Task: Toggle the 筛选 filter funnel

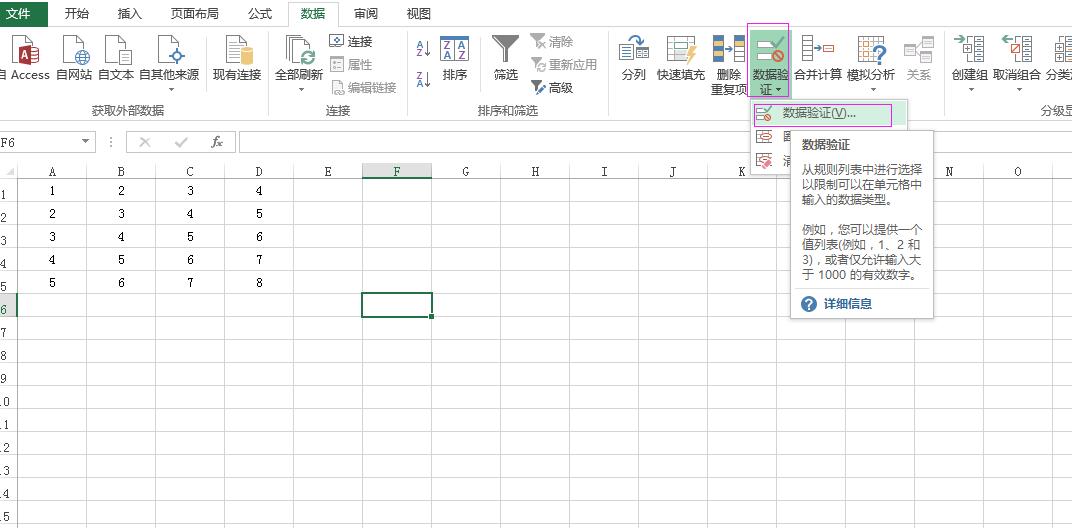Action: click(506, 58)
